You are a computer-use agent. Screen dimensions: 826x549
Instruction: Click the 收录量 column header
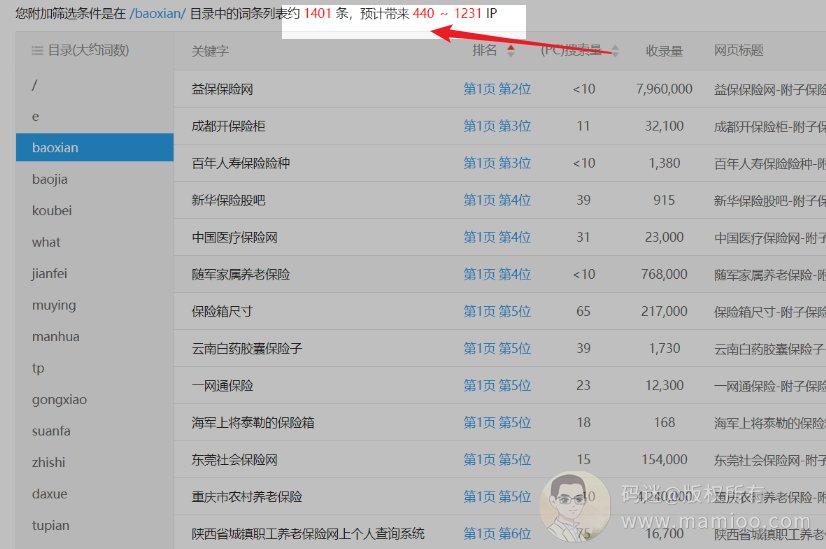tap(664, 51)
